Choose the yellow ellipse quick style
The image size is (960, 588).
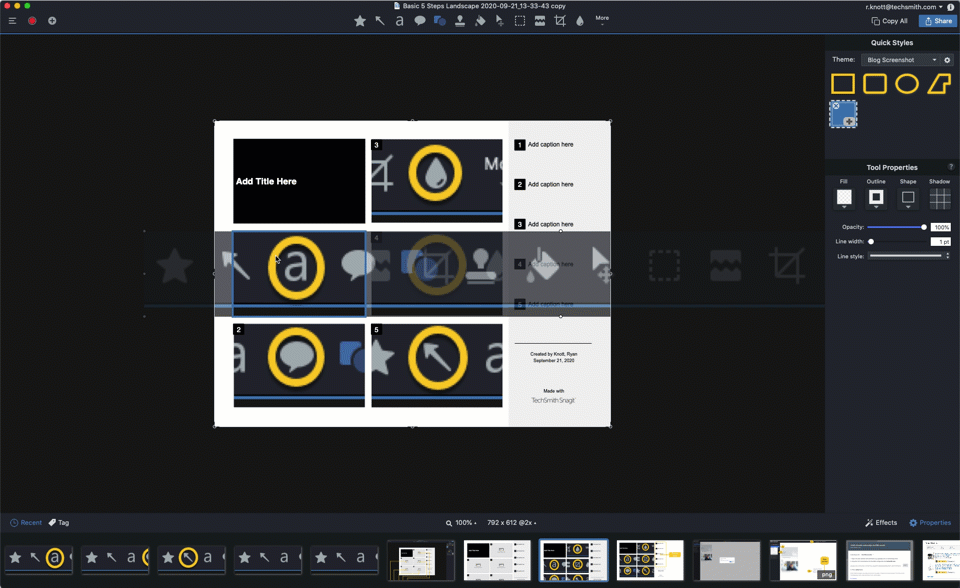pos(907,83)
